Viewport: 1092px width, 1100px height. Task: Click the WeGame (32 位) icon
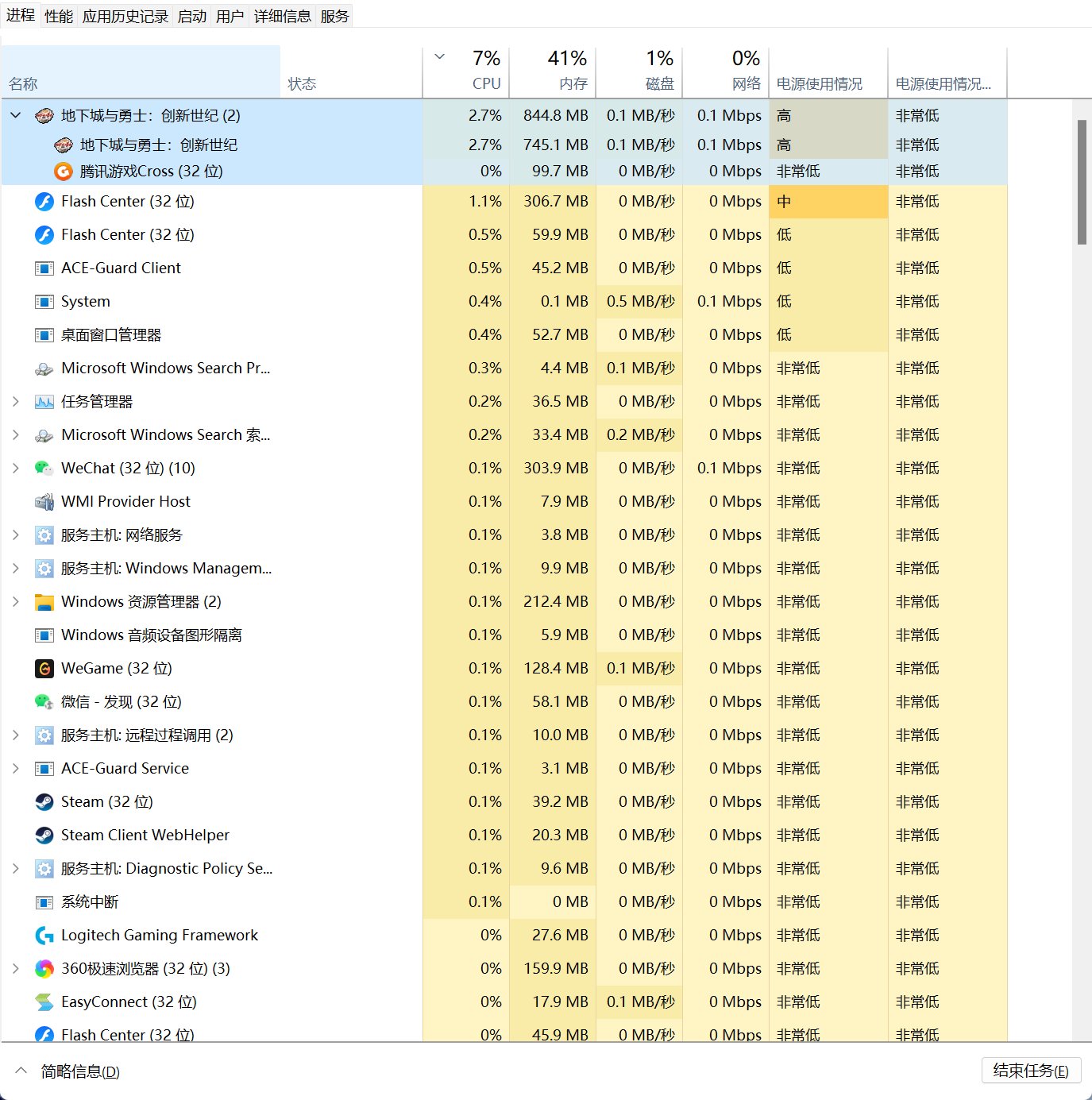click(44, 669)
